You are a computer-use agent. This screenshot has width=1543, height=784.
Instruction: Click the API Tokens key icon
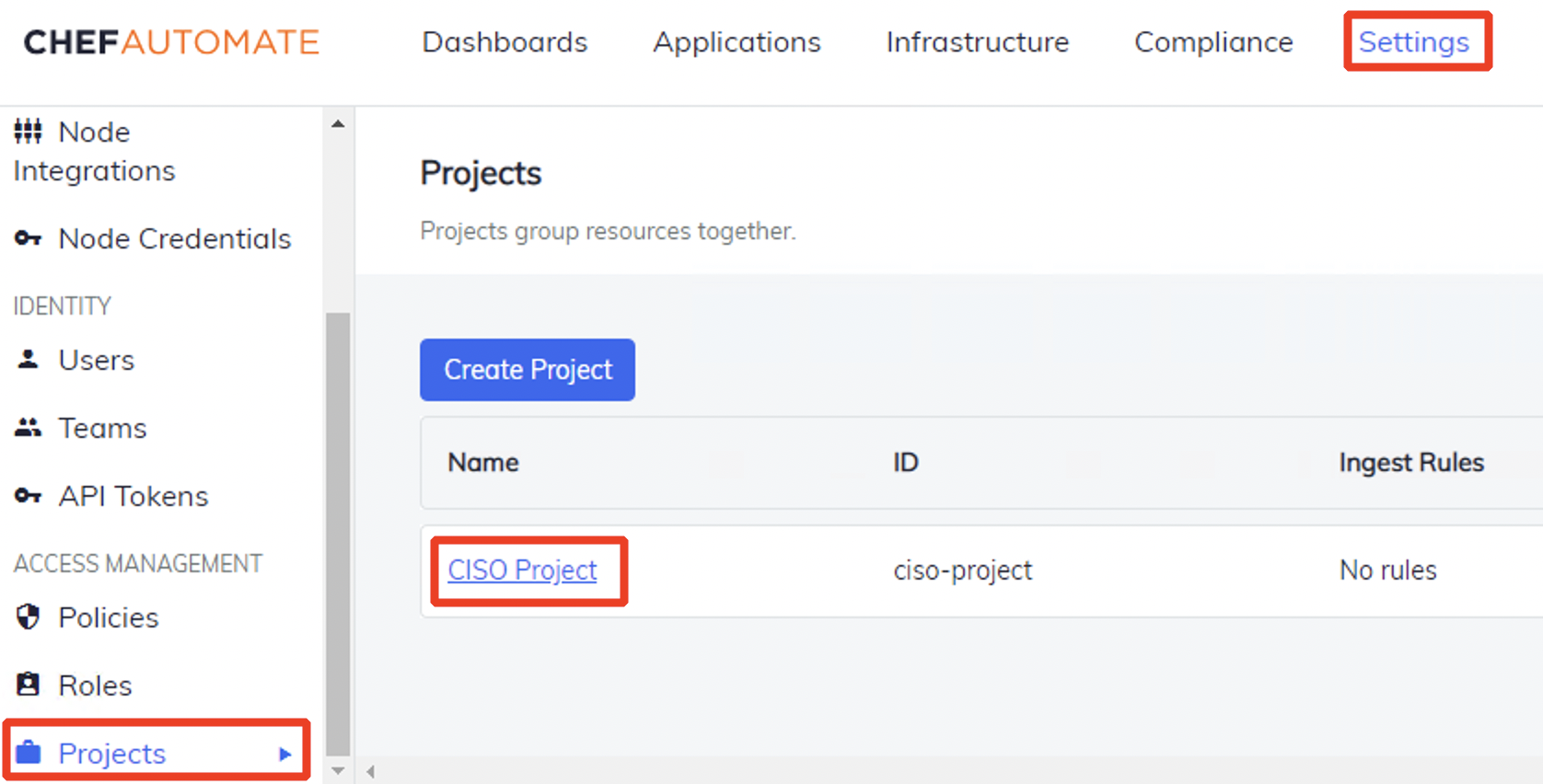[28, 496]
